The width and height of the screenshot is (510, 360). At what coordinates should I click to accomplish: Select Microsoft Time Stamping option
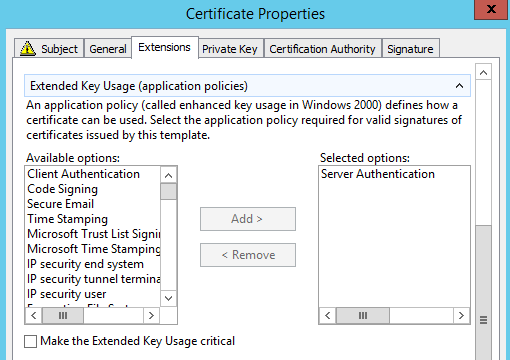(94, 249)
